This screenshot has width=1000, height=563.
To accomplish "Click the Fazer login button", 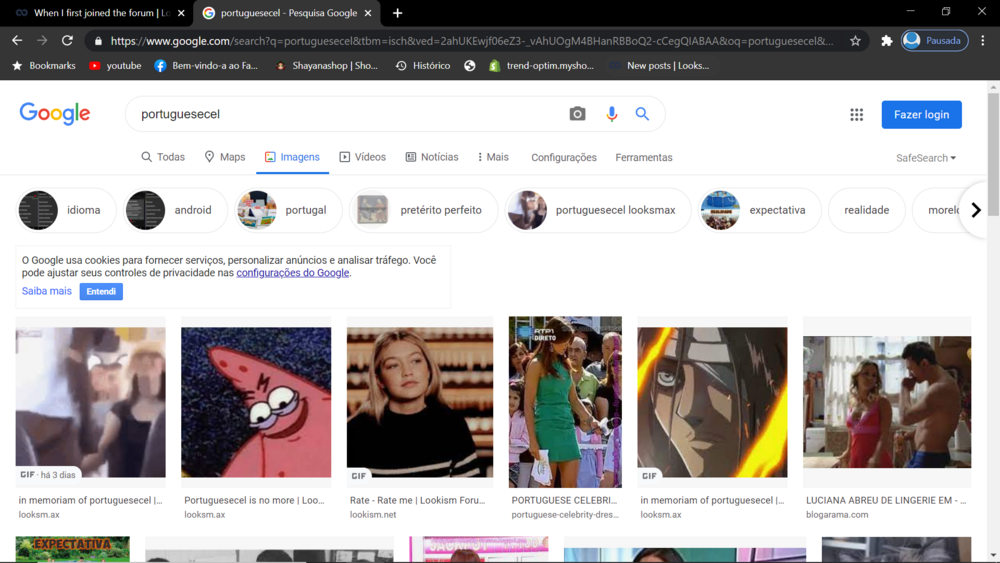I will 922,115.
